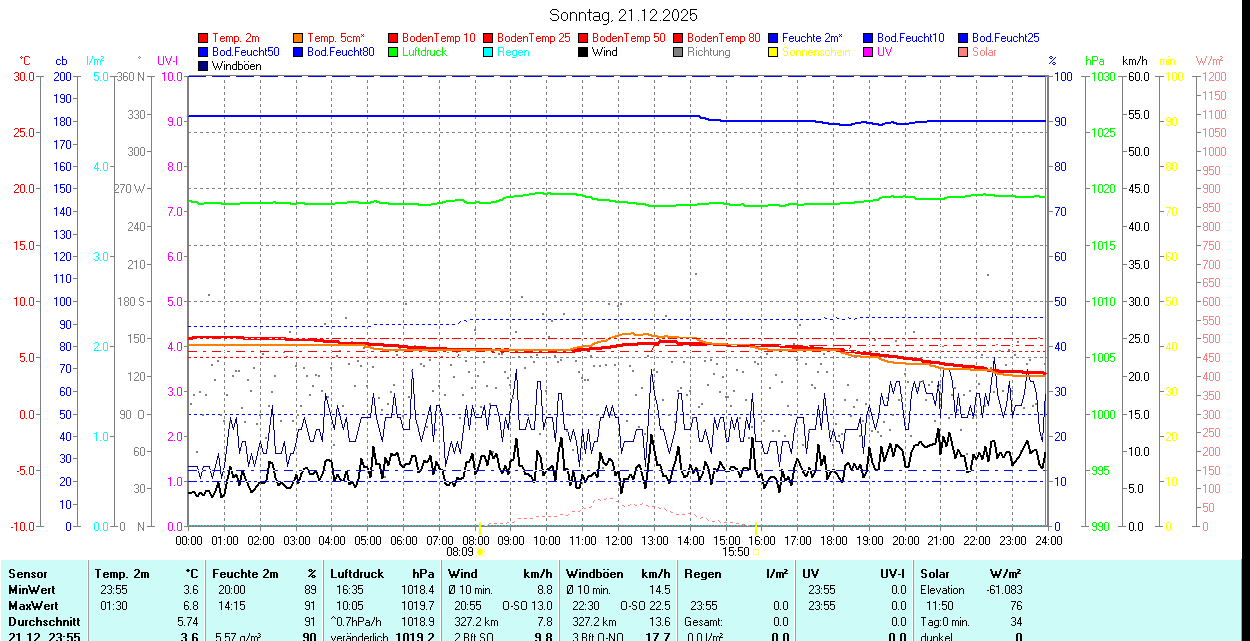Click the magenta UV legend square

[868, 52]
